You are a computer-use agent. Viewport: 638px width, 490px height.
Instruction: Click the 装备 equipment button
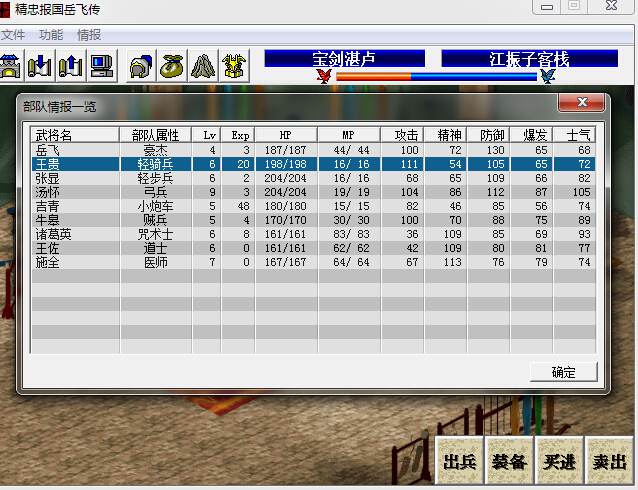[509, 462]
